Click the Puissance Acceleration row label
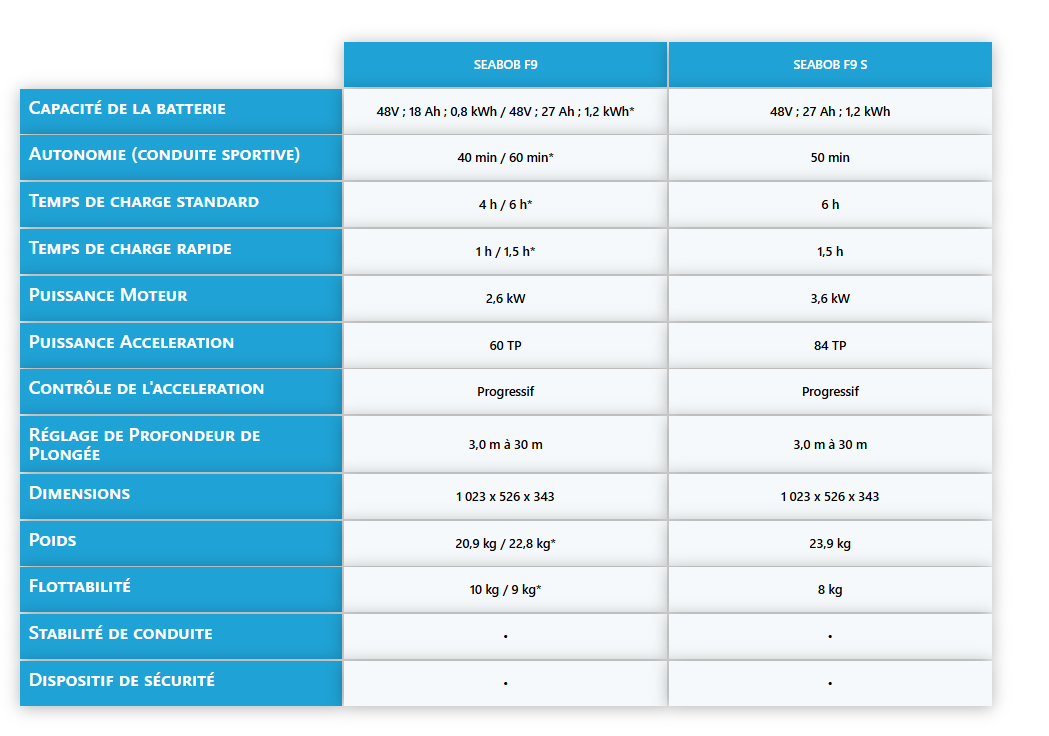Viewport: 1049px width, 736px height. point(131,343)
